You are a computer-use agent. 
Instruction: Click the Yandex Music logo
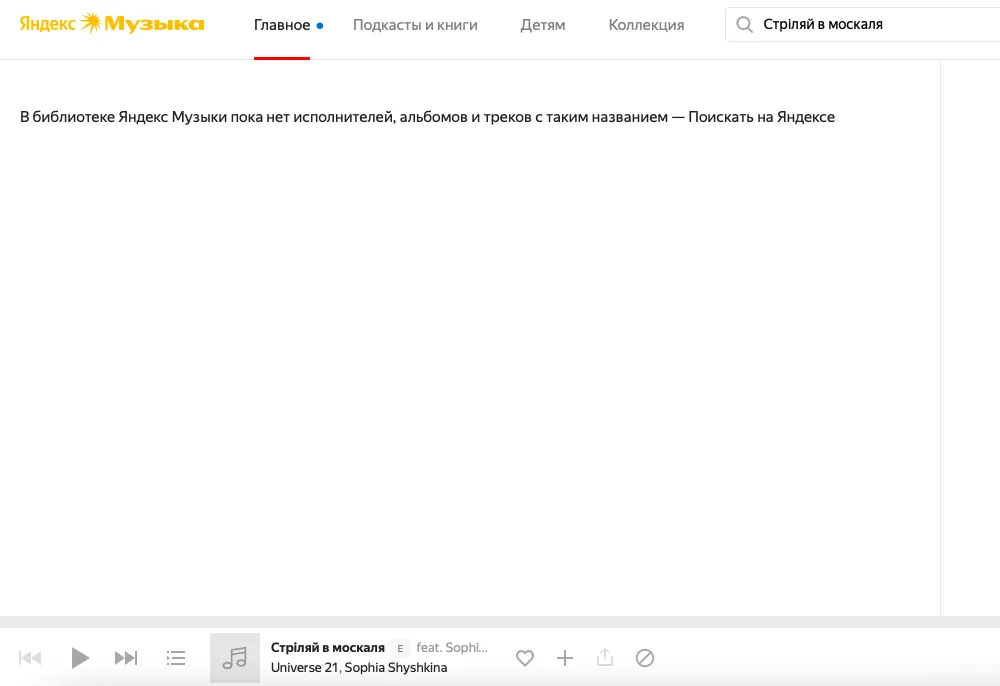112,24
